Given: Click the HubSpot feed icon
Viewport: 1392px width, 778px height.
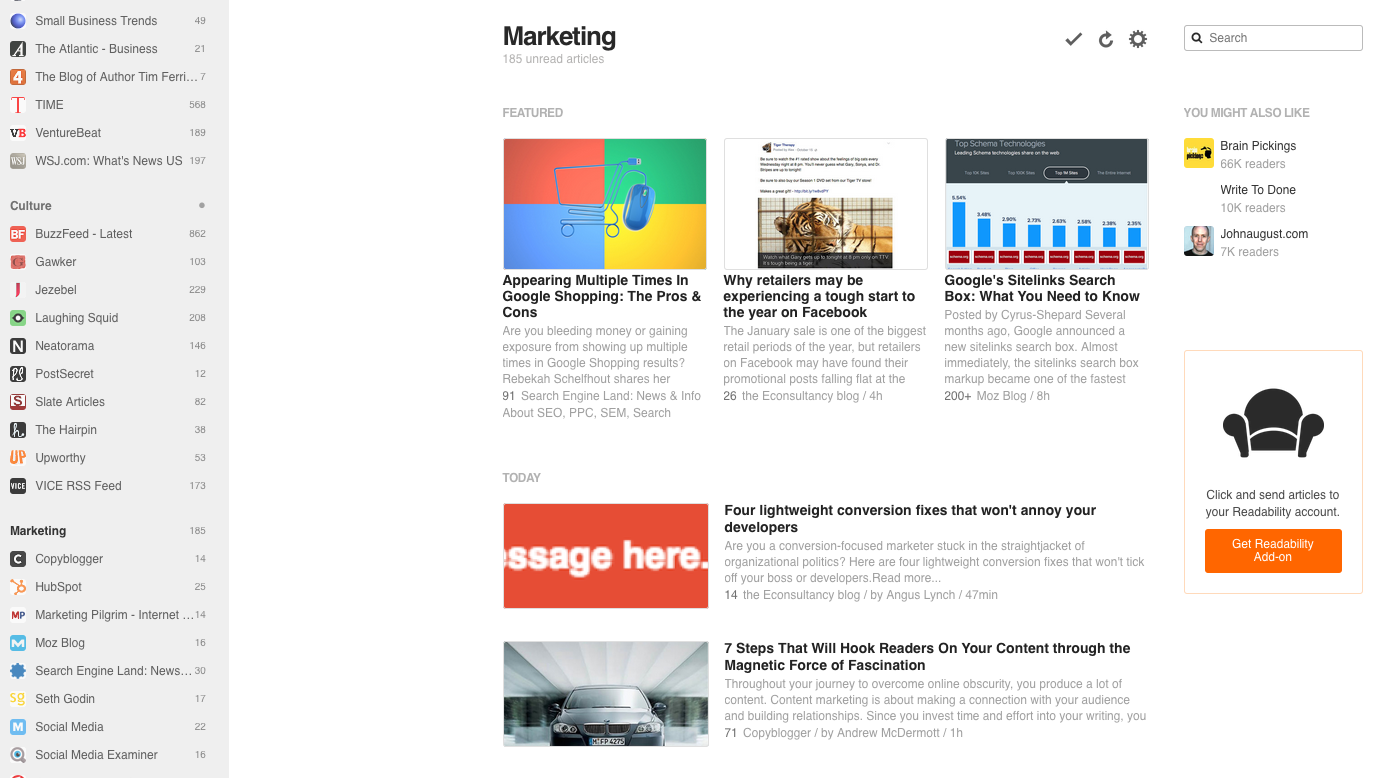Looking at the screenshot, I should (18, 587).
